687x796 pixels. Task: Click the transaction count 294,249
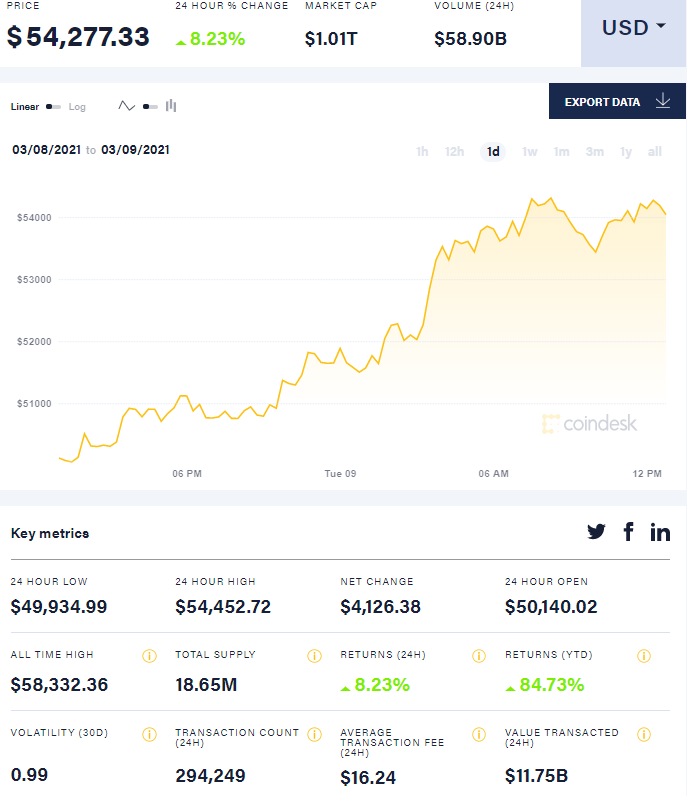[x=210, y=776]
